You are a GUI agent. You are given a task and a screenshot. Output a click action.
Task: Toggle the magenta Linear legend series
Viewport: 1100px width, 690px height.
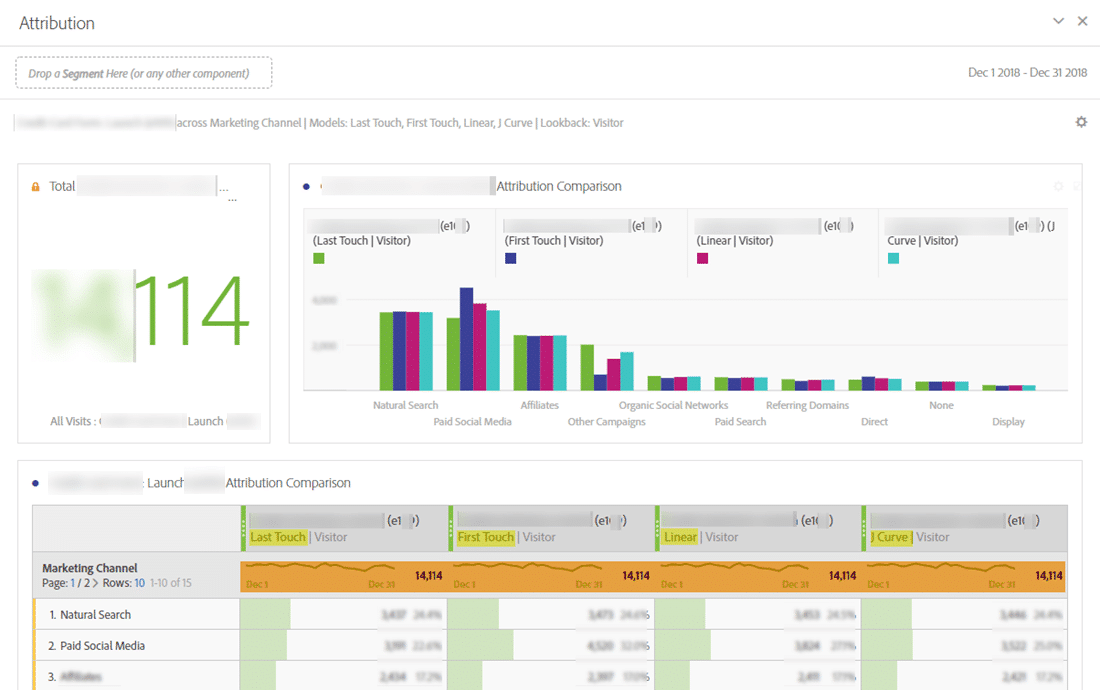point(702,258)
